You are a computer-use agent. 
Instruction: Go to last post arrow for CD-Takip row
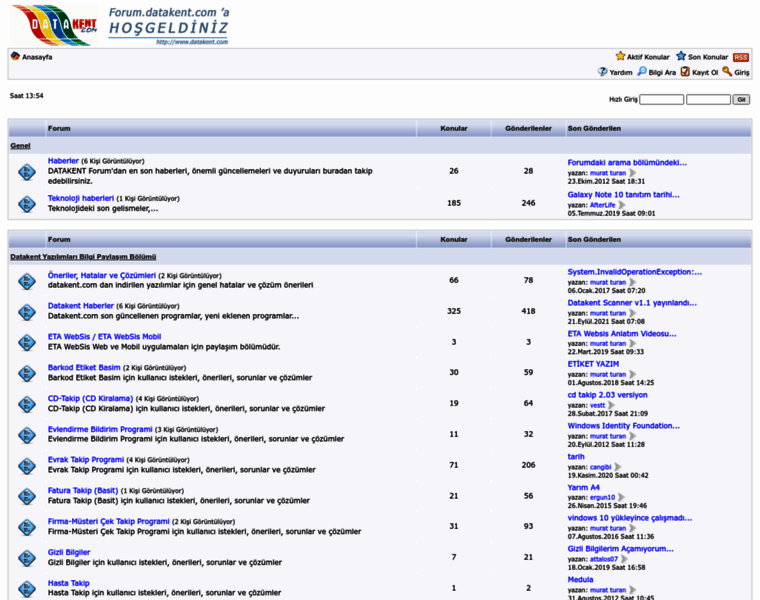tap(611, 405)
